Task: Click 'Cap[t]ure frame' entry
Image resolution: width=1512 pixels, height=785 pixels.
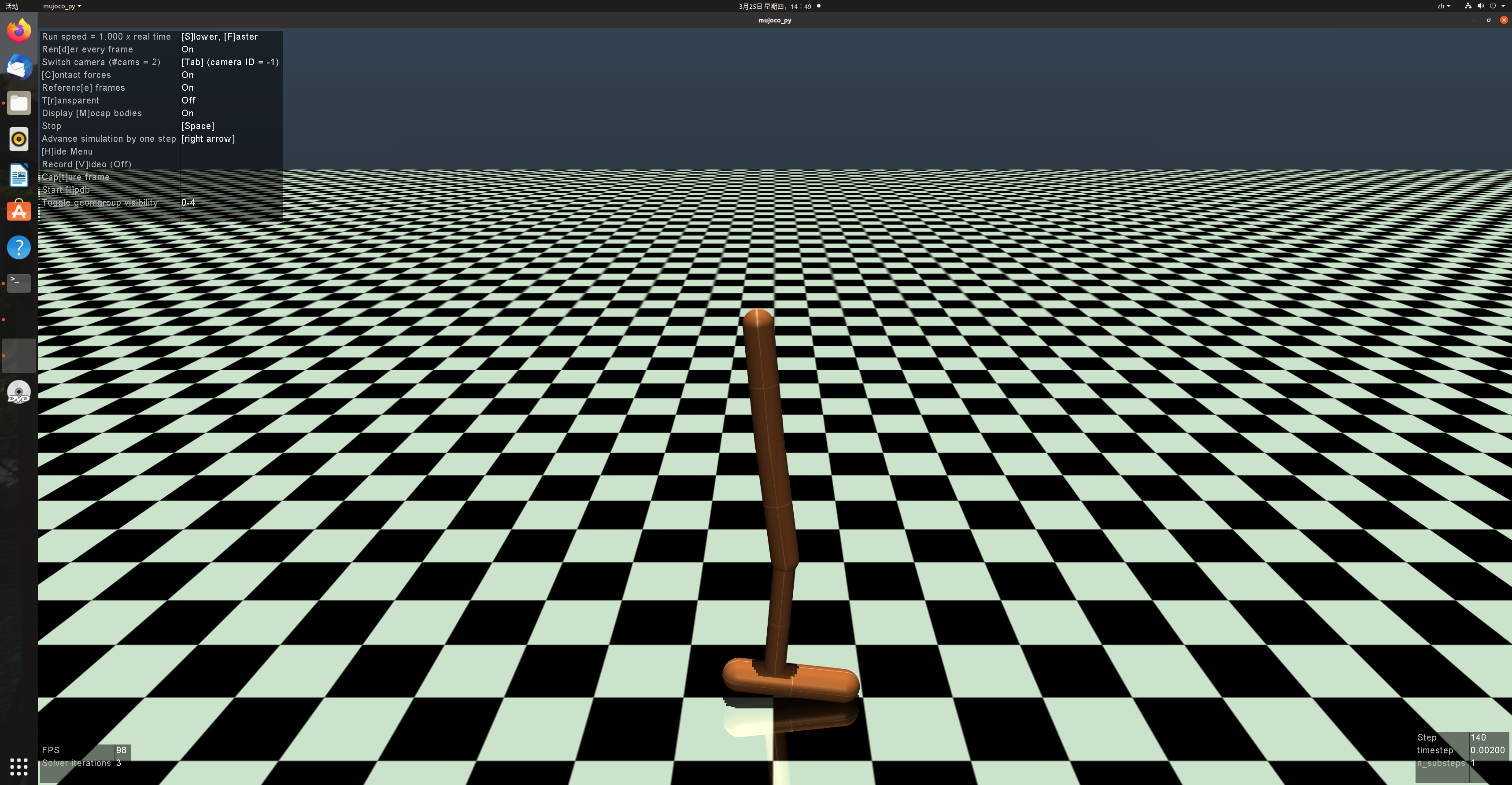Action: (76, 177)
